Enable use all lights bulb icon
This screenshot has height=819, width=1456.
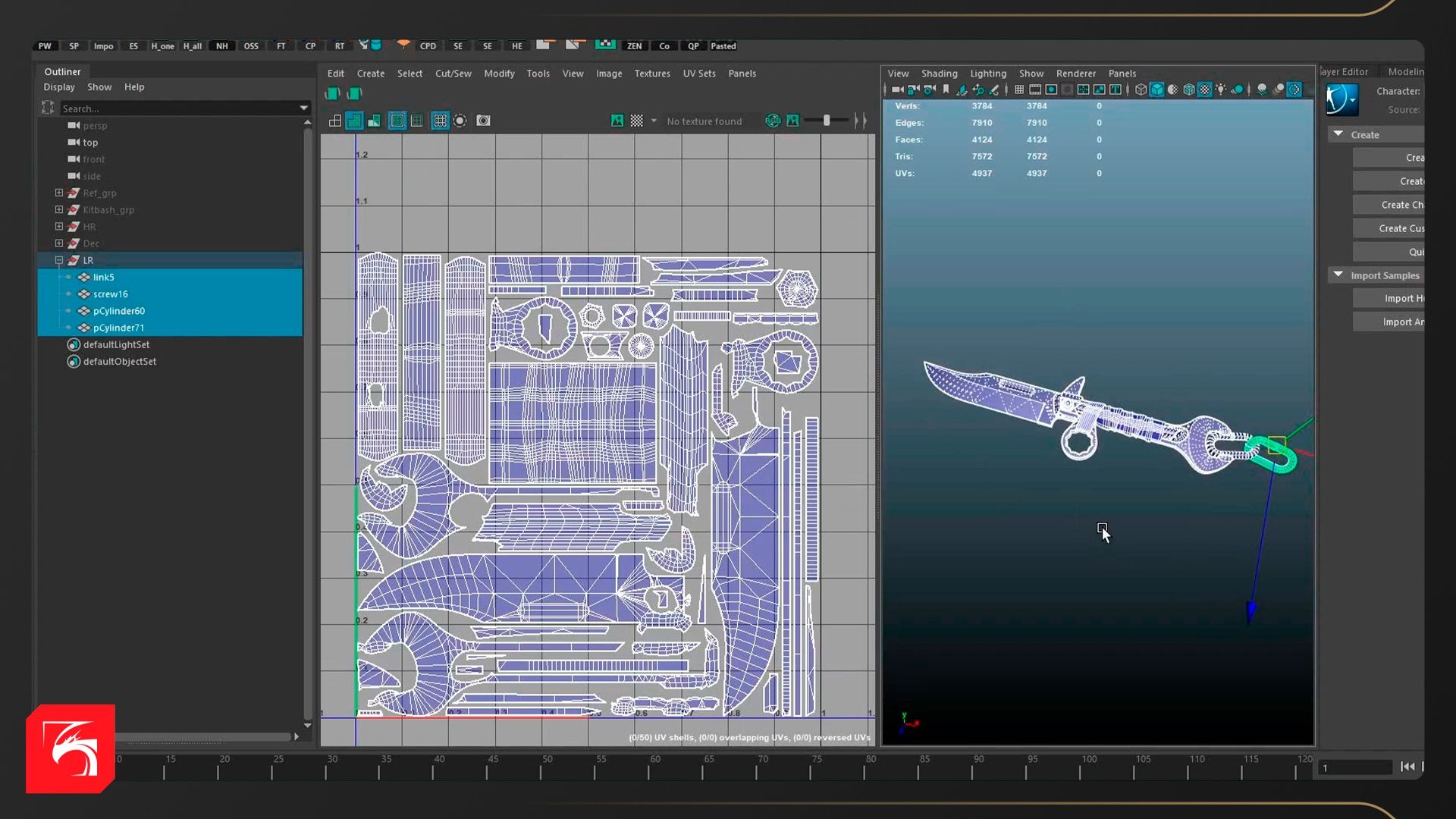(1221, 89)
